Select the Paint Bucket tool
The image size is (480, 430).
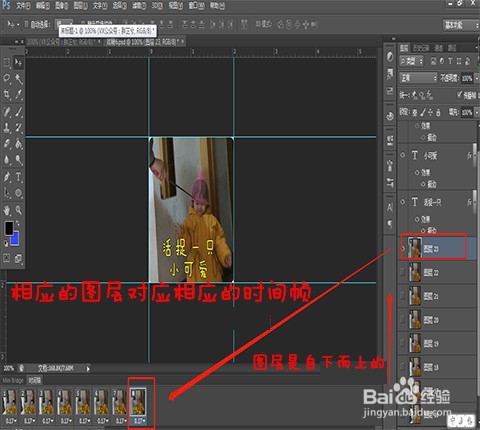click(18, 143)
